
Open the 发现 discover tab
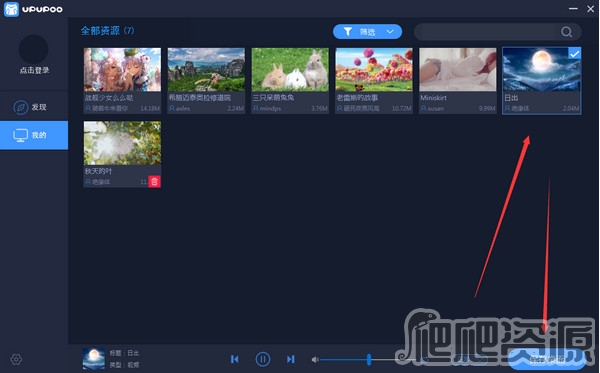pos(34,107)
